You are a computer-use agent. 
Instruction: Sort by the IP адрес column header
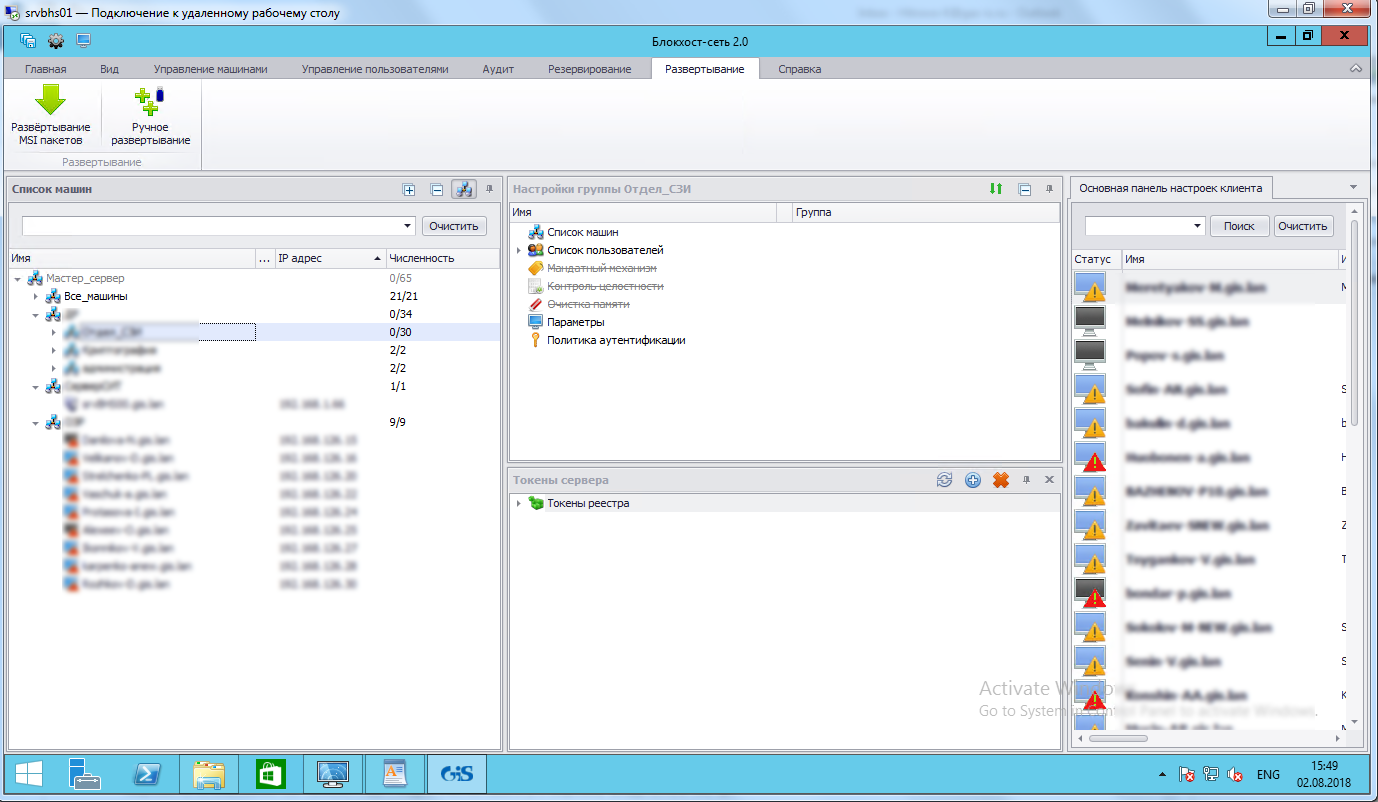click(330, 258)
